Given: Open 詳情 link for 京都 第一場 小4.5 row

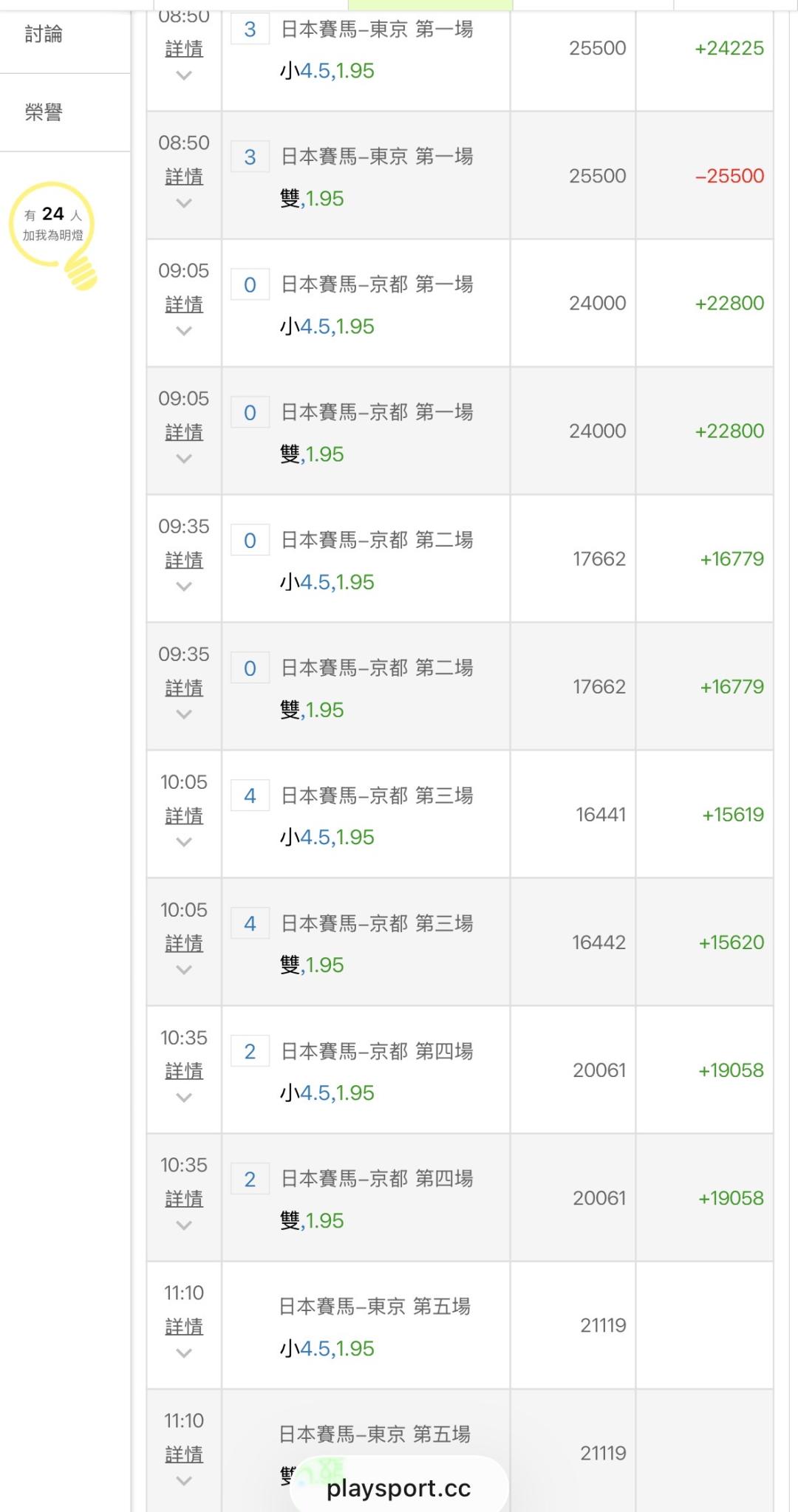Looking at the screenshot, I should coord(184,304).
